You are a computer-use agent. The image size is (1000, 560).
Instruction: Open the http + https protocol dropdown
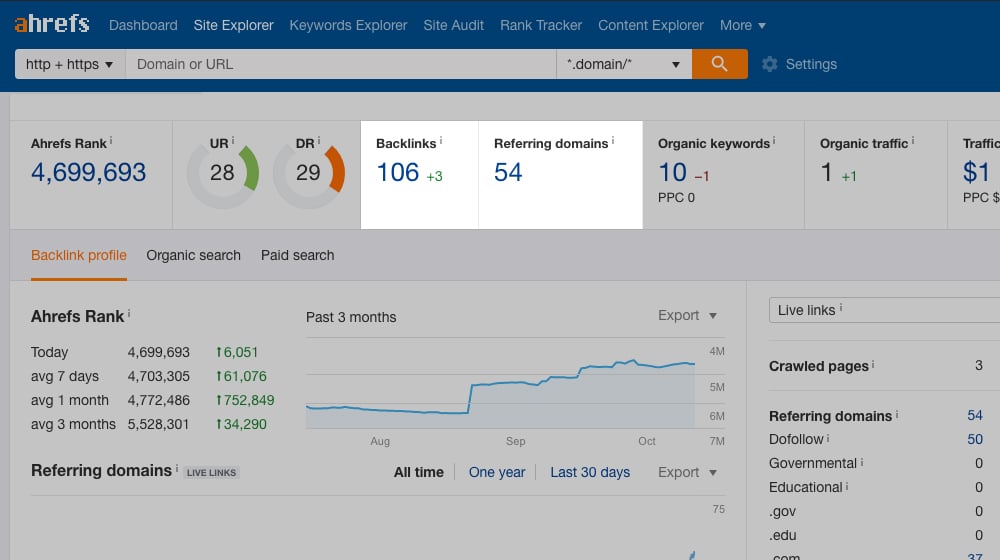70,64
